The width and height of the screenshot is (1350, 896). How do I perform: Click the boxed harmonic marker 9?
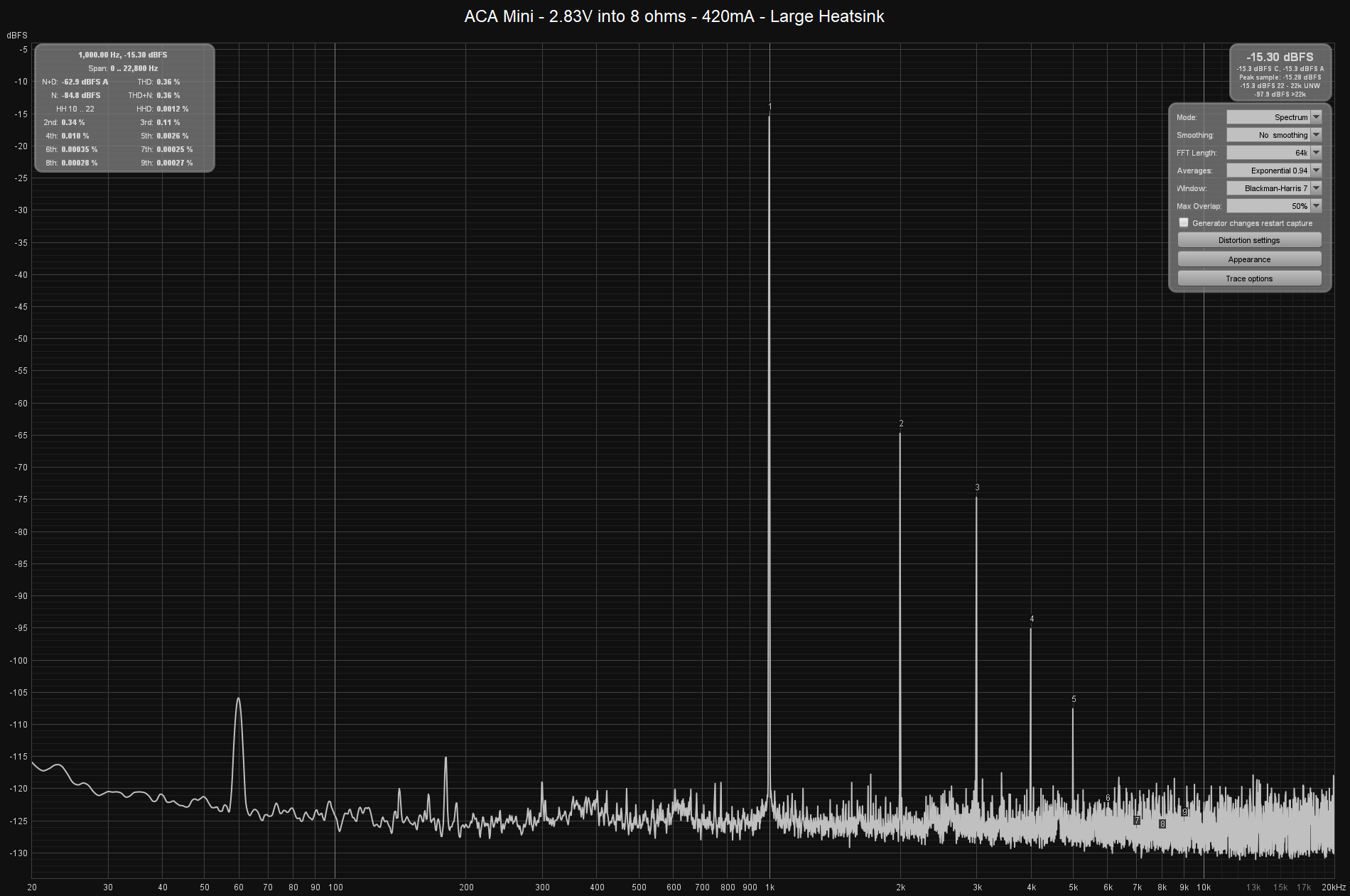point(1184,811)
